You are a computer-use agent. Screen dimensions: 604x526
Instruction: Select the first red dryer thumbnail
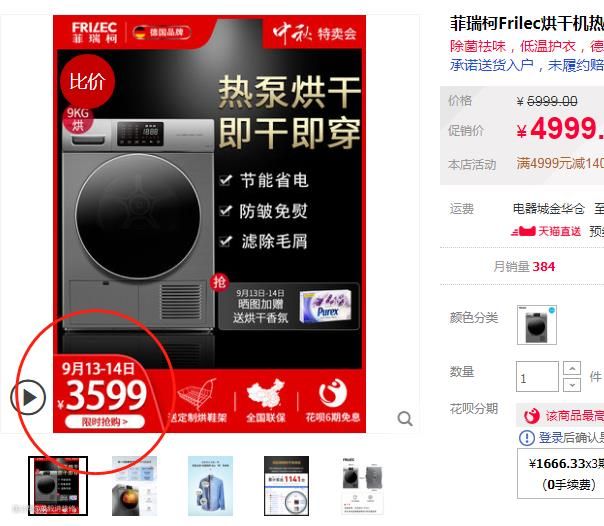pyautogui.click(x=58, y=486)
